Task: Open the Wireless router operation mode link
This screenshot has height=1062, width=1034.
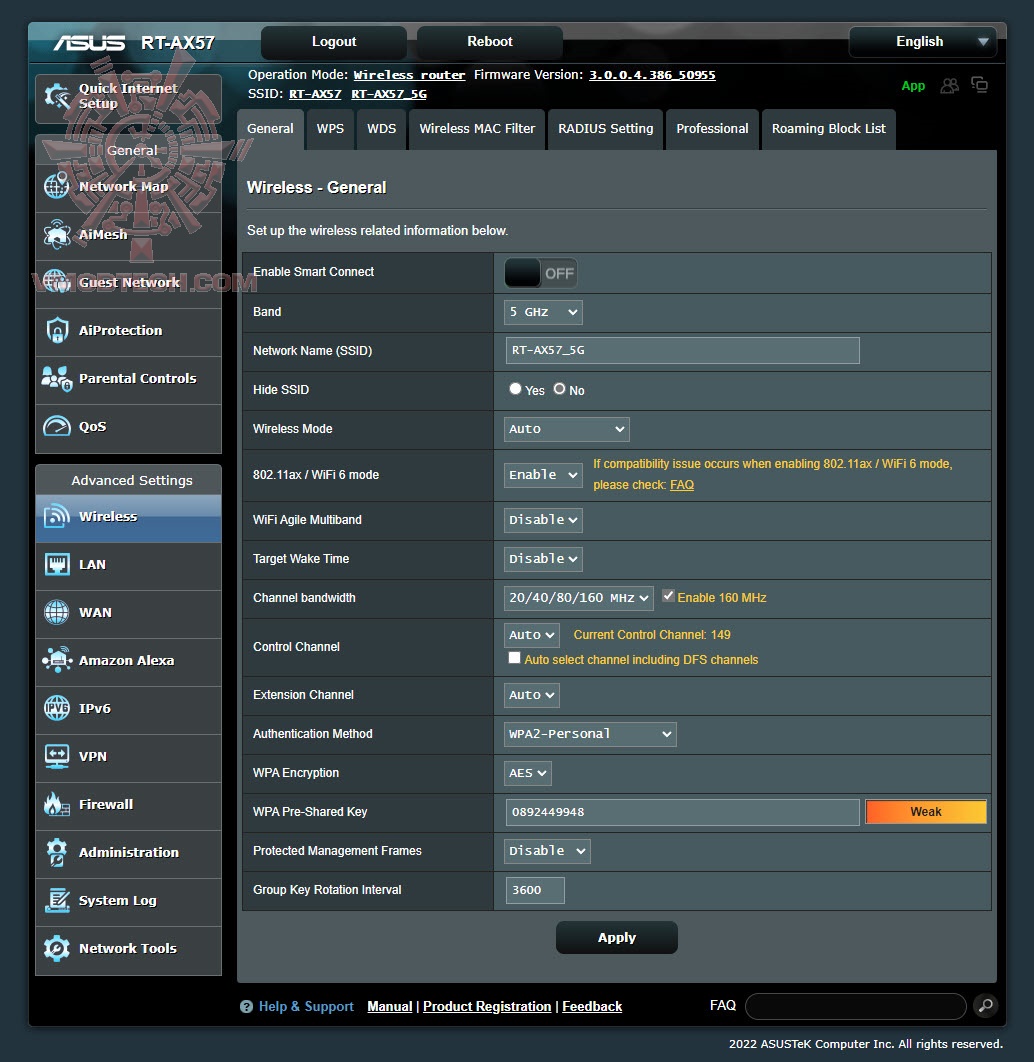Action: 409,75
